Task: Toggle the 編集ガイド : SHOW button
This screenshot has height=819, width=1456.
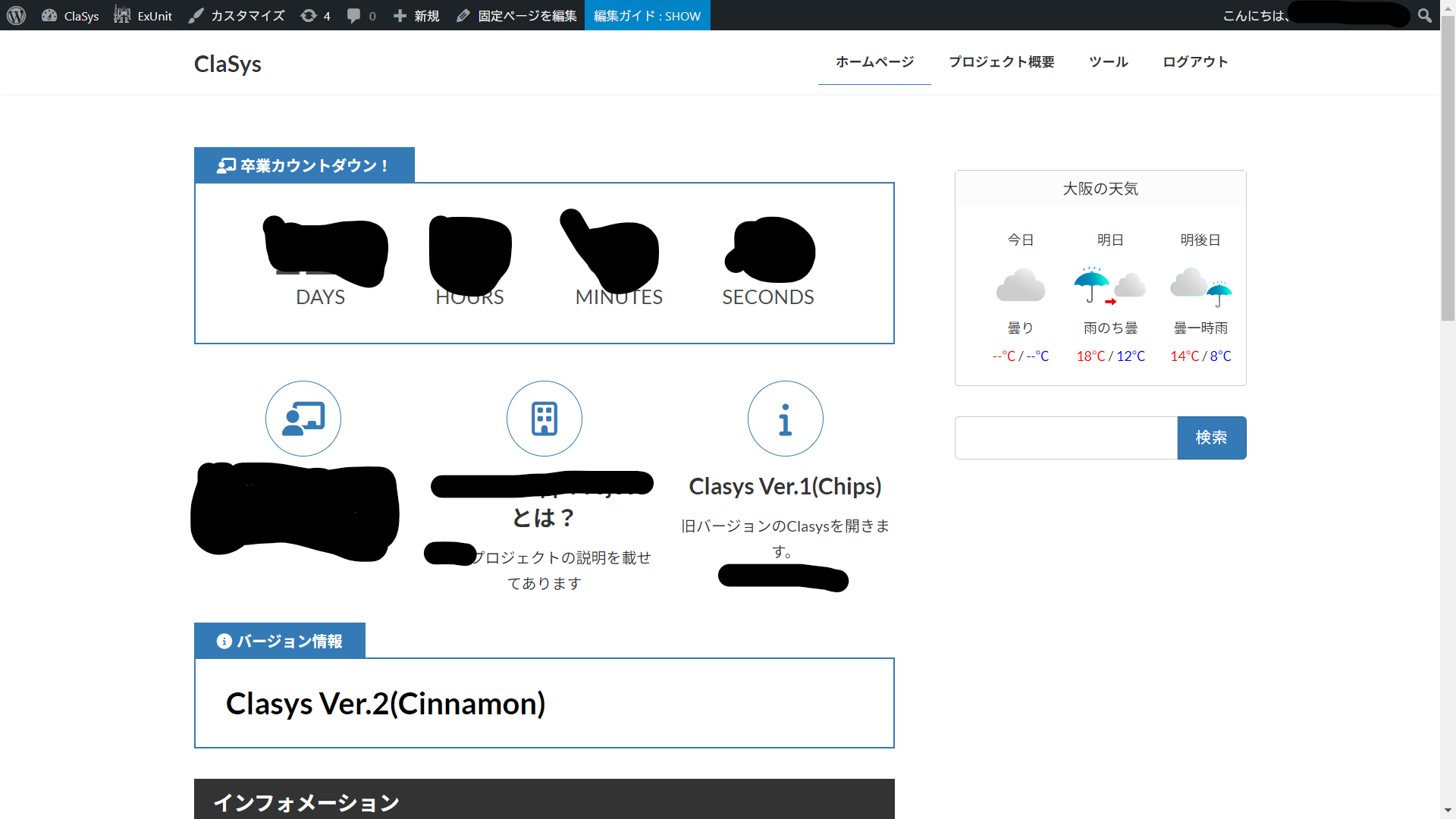Action: click(647, 15)
